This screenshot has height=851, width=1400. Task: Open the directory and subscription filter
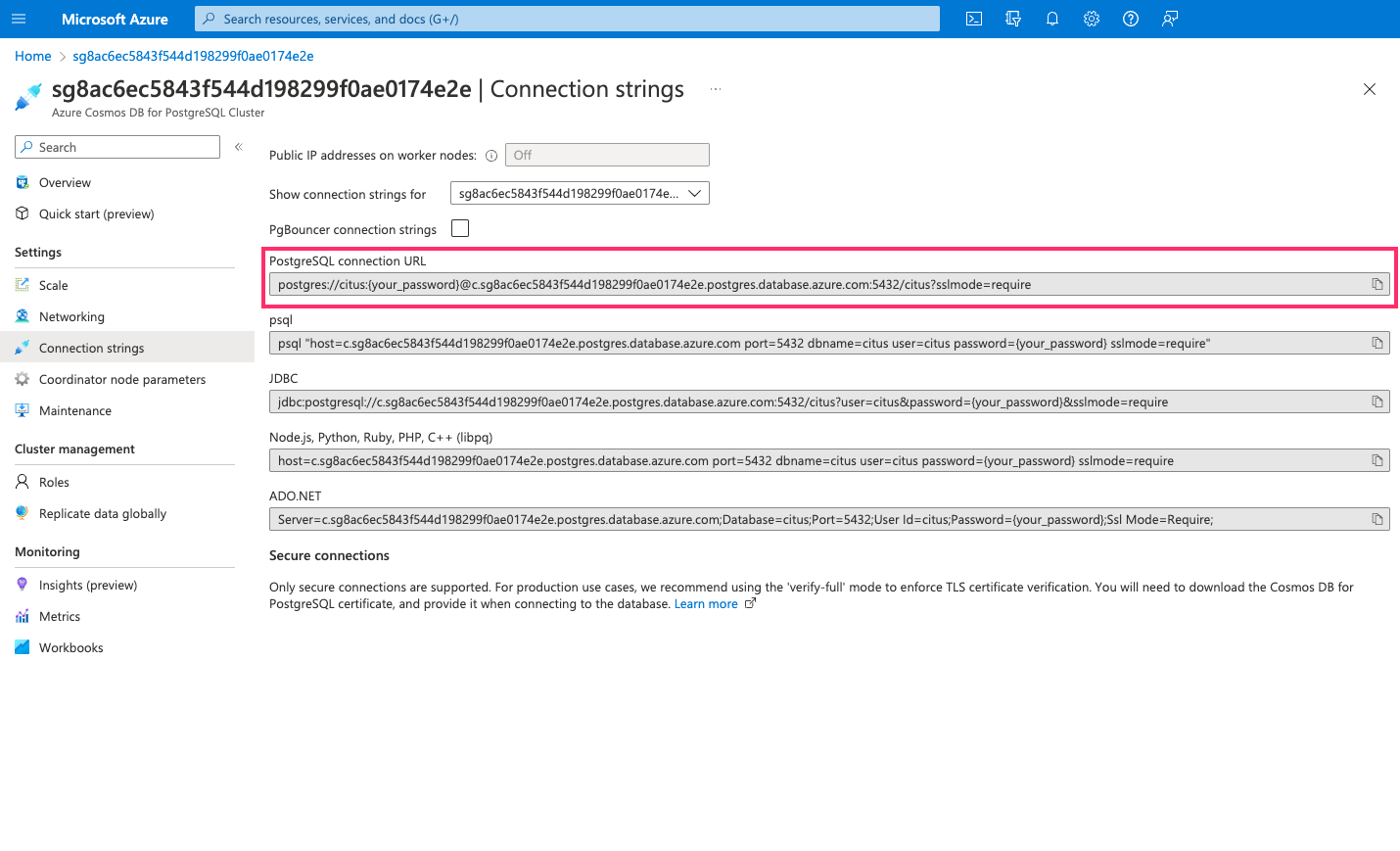click(1013, 19)
